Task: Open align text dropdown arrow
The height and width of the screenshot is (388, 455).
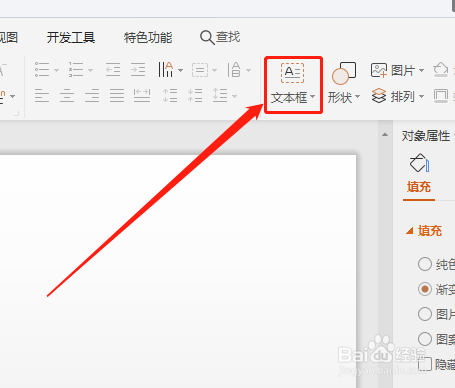Action: click(214, 70)
